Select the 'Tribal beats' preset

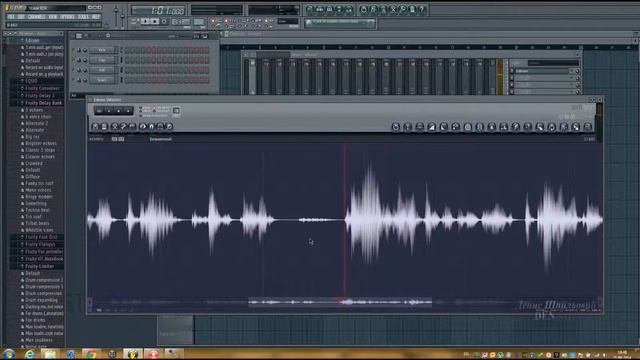click(x=37, y=223)
